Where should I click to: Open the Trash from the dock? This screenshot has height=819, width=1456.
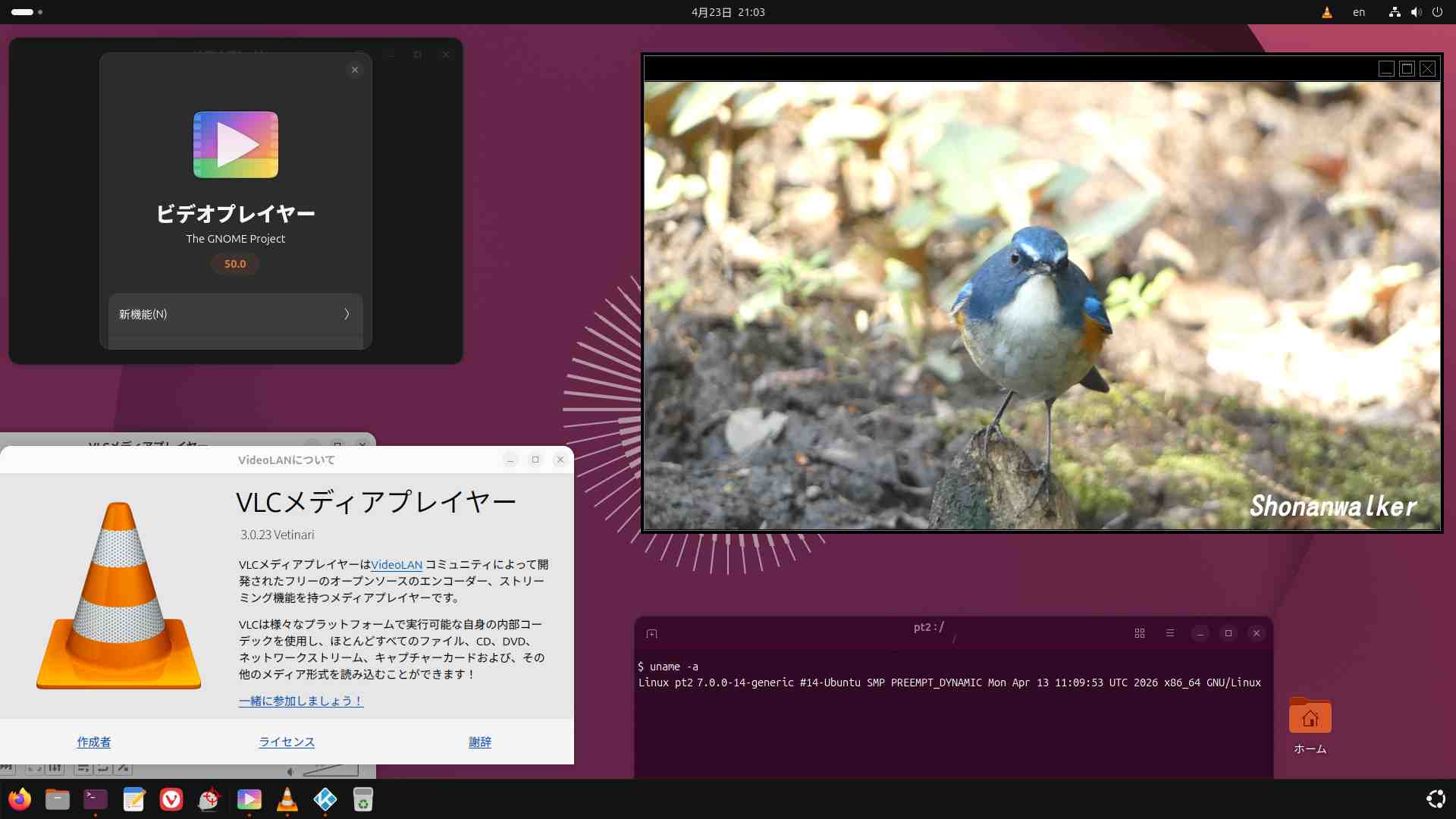[363, 799]
